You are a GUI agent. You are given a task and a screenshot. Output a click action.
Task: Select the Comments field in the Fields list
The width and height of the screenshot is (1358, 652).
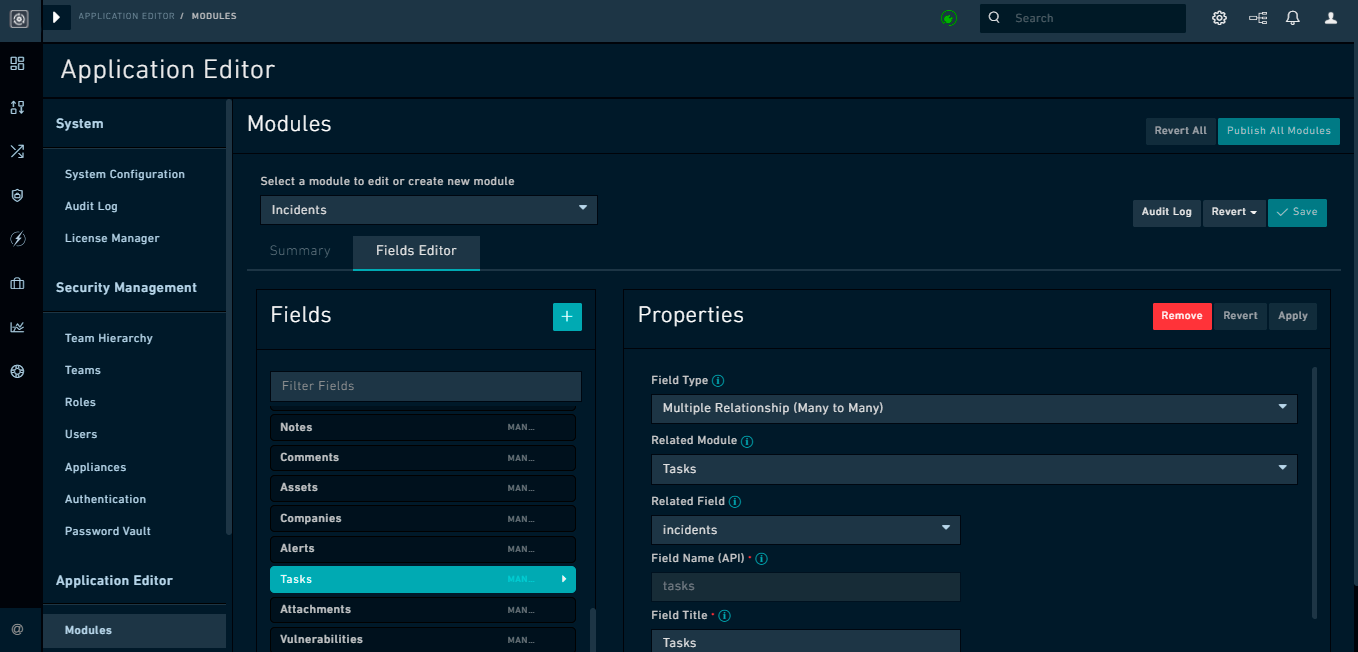(422, 457)
